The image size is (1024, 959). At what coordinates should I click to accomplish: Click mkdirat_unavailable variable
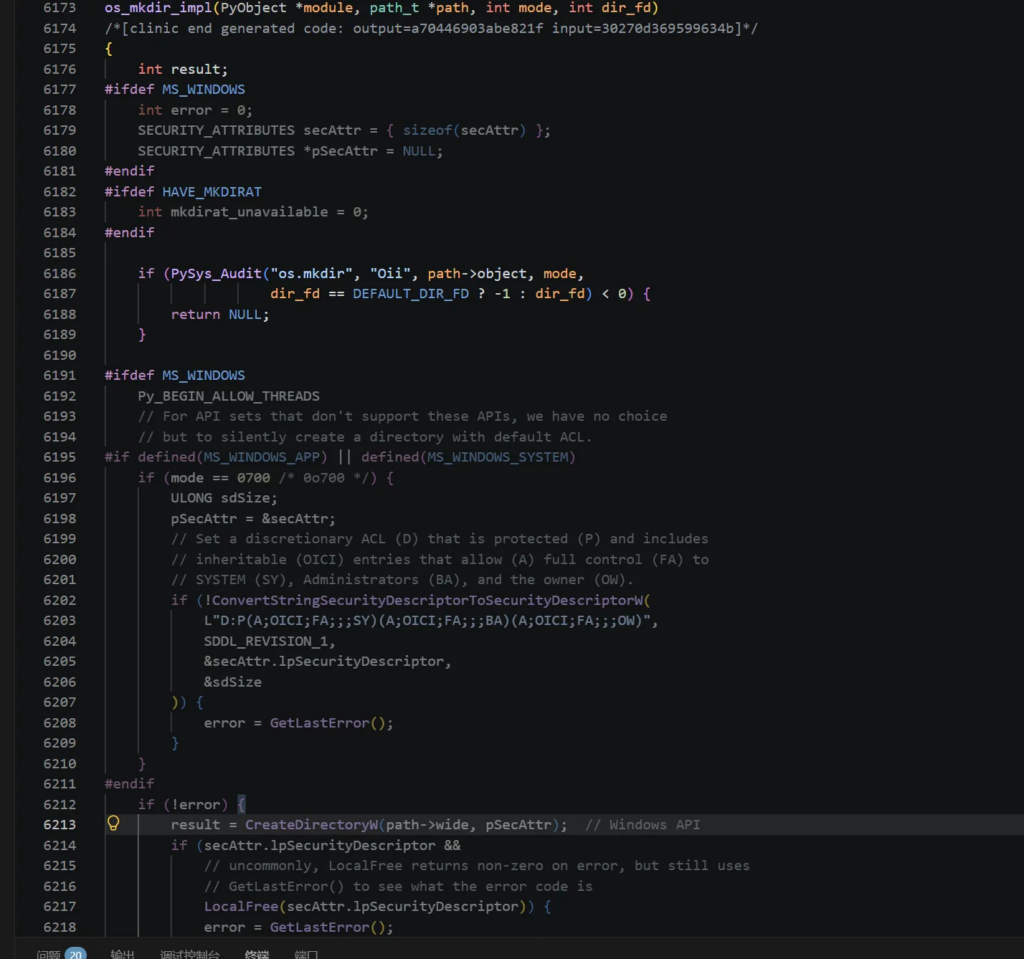click(x=249, y=212)
